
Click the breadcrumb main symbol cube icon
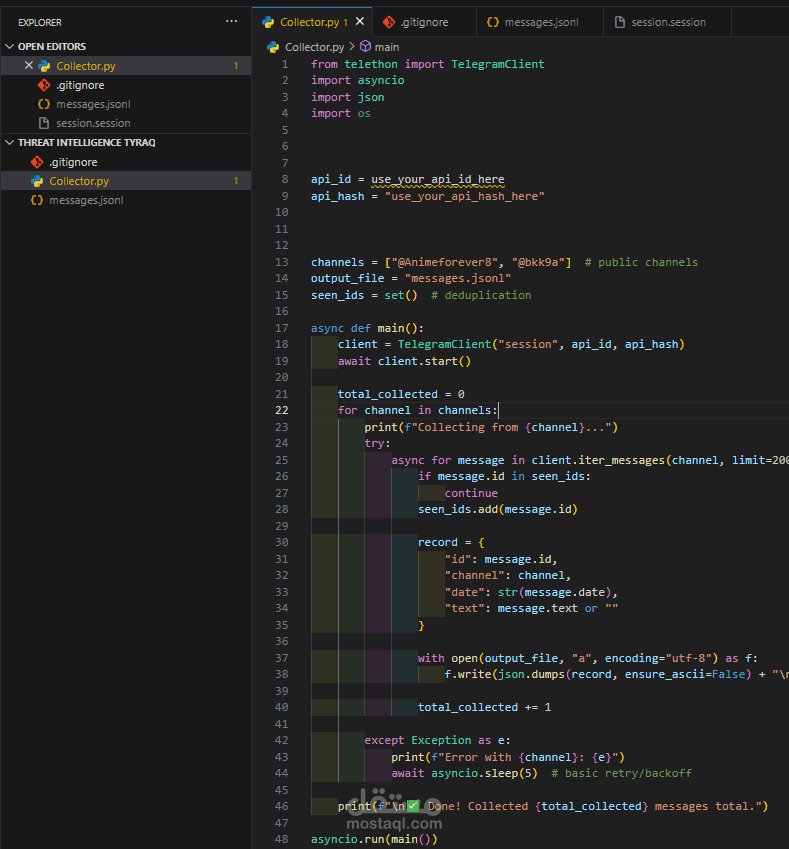(x=366, y=47)
